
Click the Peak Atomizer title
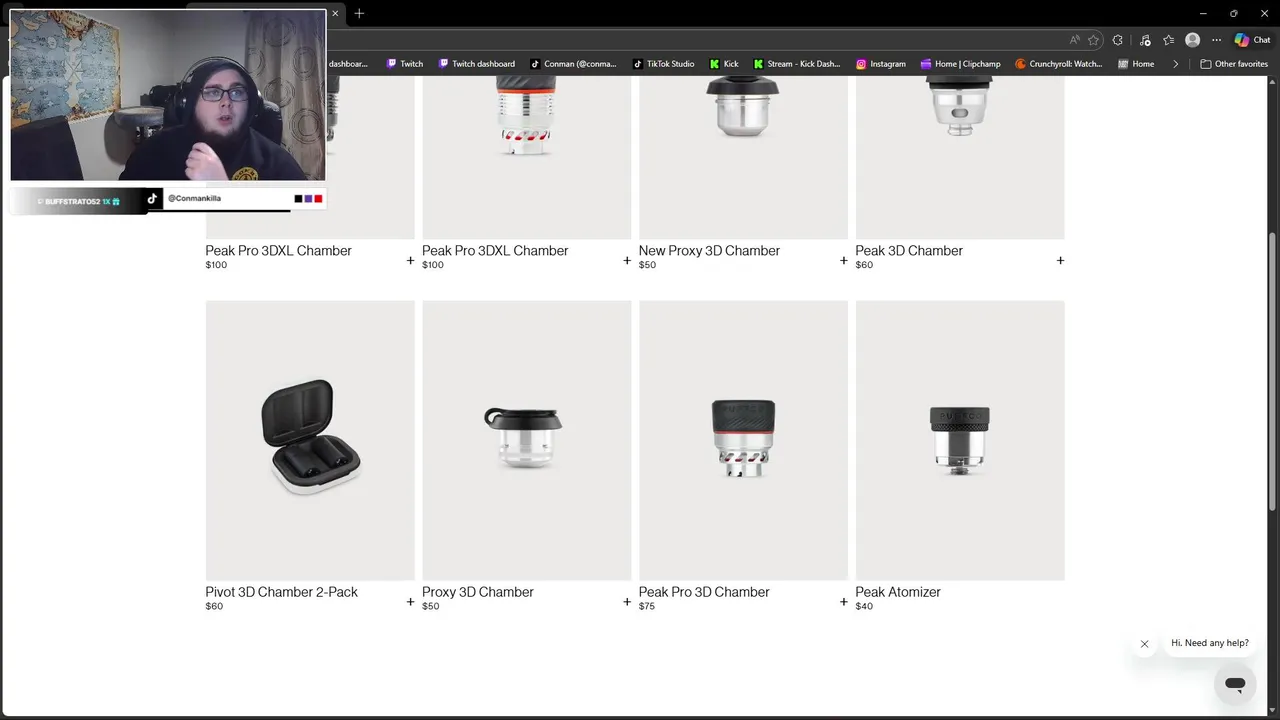pyautogui.click(x=898, y=592)
